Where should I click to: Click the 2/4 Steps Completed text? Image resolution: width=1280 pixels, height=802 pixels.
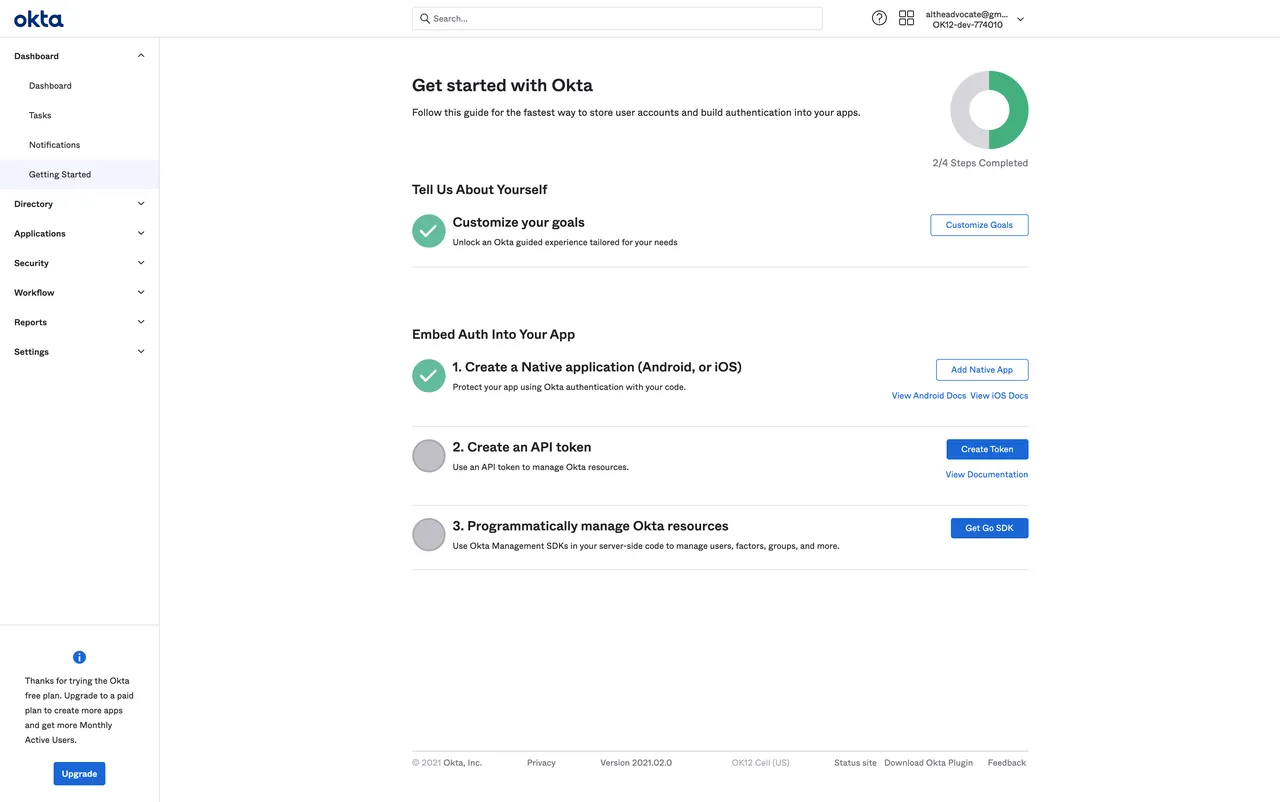[980, 163]
